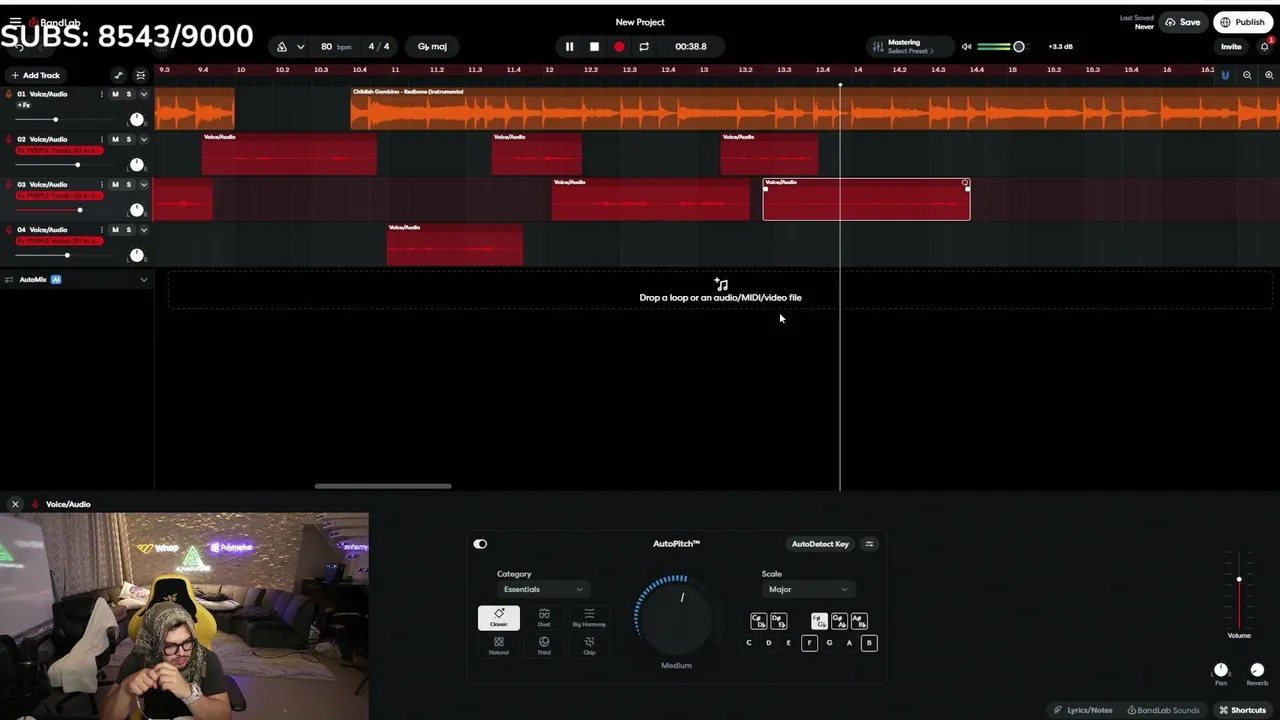Screen dimensions: 1280x720
Task: Add Fx to track 01
Action: [x=24, y=105]
